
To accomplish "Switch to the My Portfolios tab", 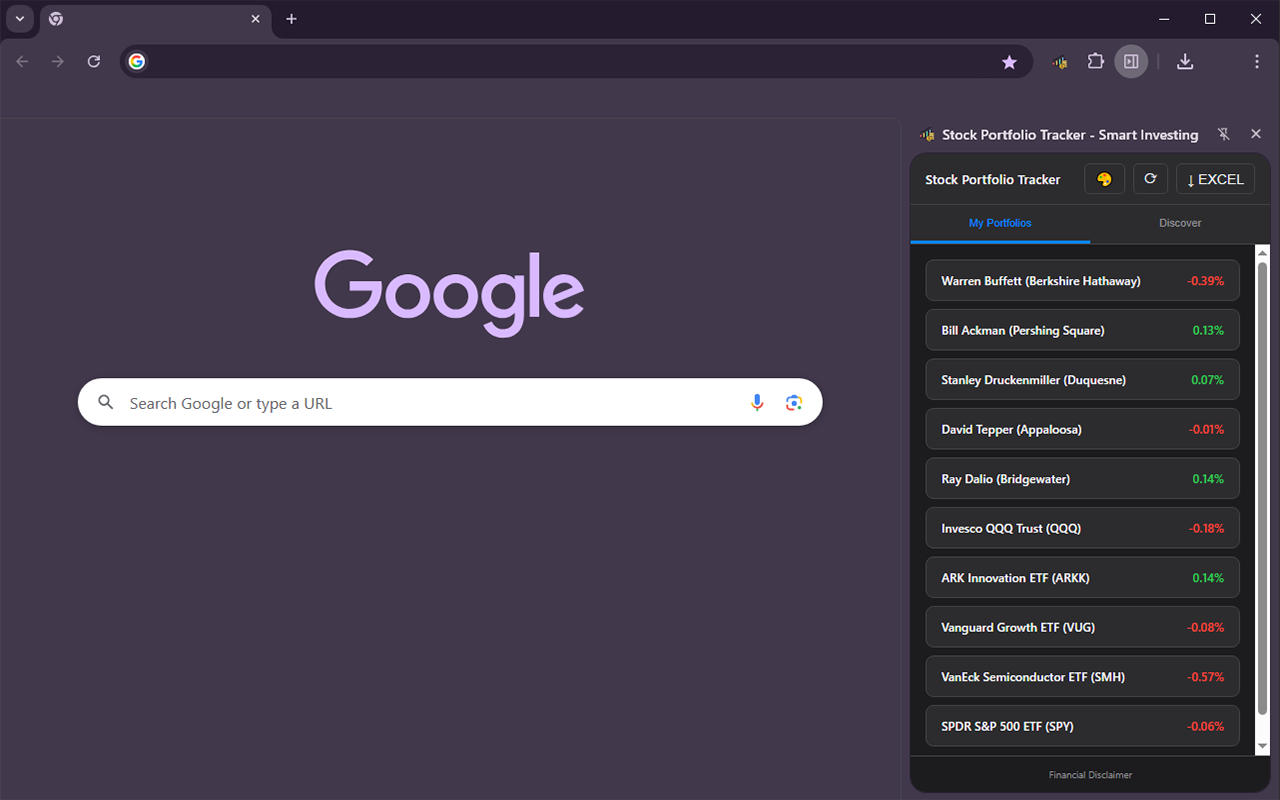I will 1000,223.
